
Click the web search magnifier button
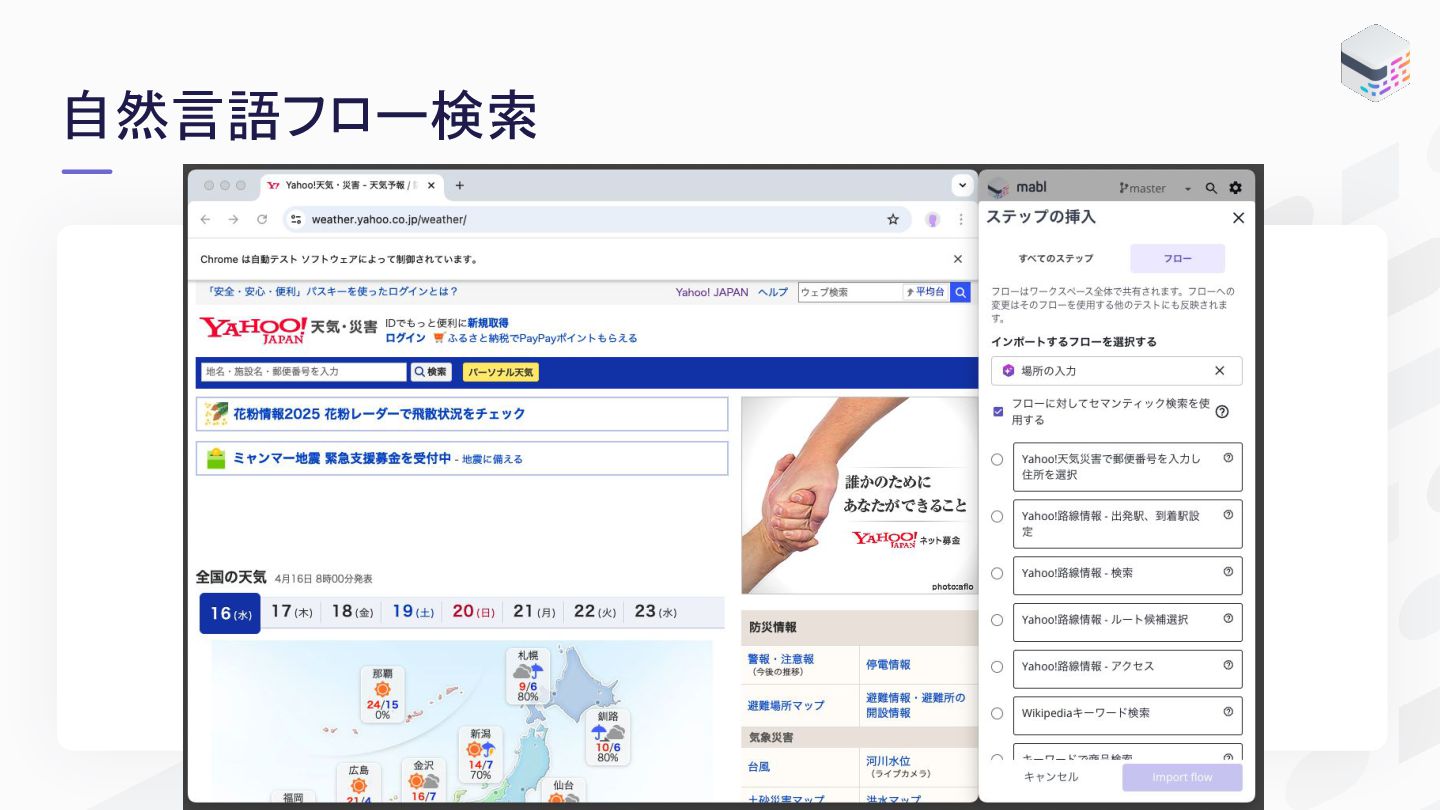(960, 292)
